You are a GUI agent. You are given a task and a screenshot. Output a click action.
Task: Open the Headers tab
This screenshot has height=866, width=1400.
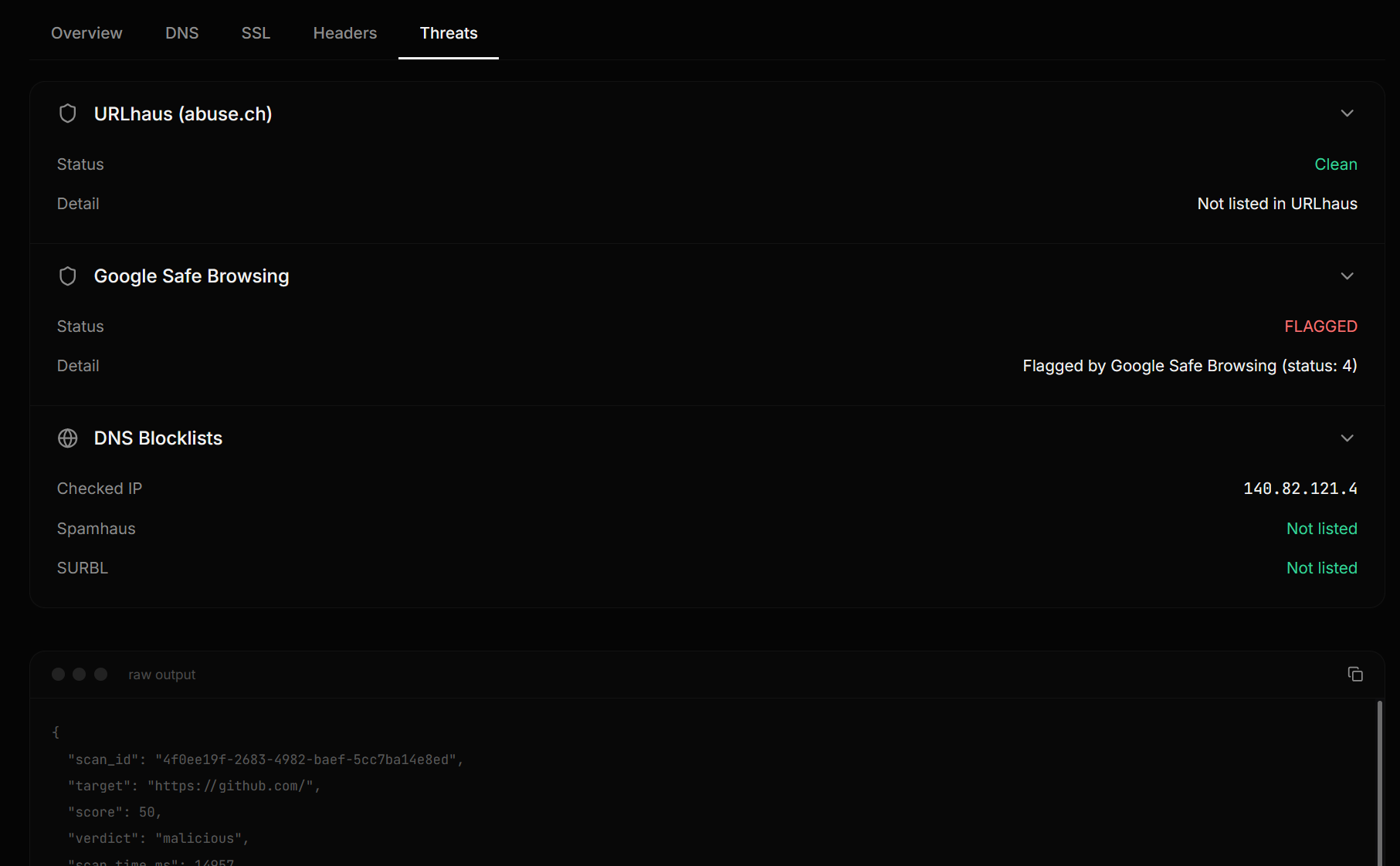coord(344,33)
